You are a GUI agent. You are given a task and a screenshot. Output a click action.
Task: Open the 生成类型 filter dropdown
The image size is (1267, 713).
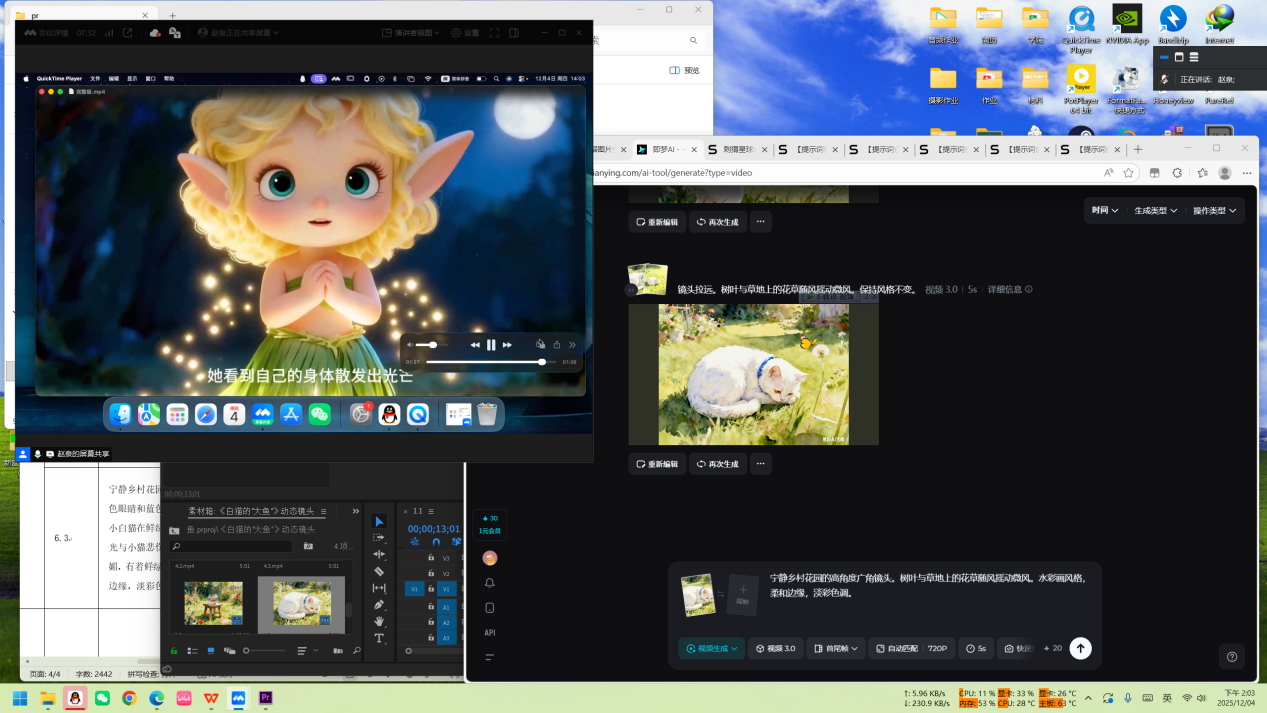[1155, 211]
